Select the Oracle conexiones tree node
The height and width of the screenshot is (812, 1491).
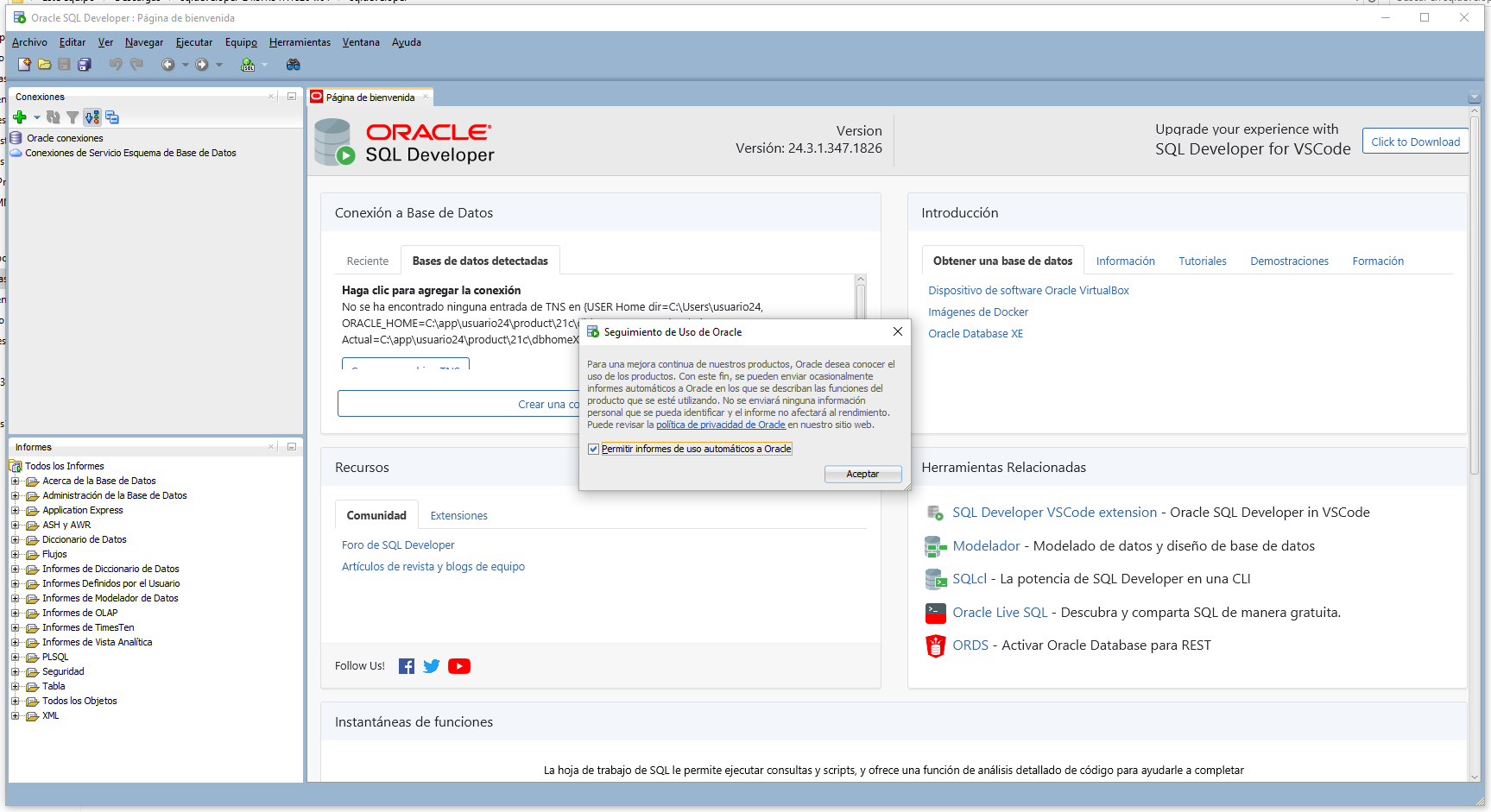pyautogui.click(x=65, y=138)
